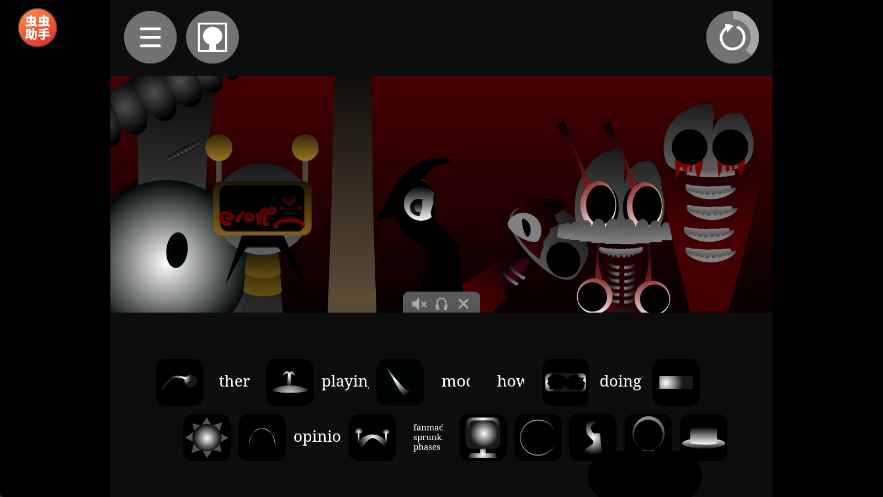The width and height of the screenshot is (883, 497).
Task: Click the red bleeding-eyed tall character
Action: [x=710, y=208]
